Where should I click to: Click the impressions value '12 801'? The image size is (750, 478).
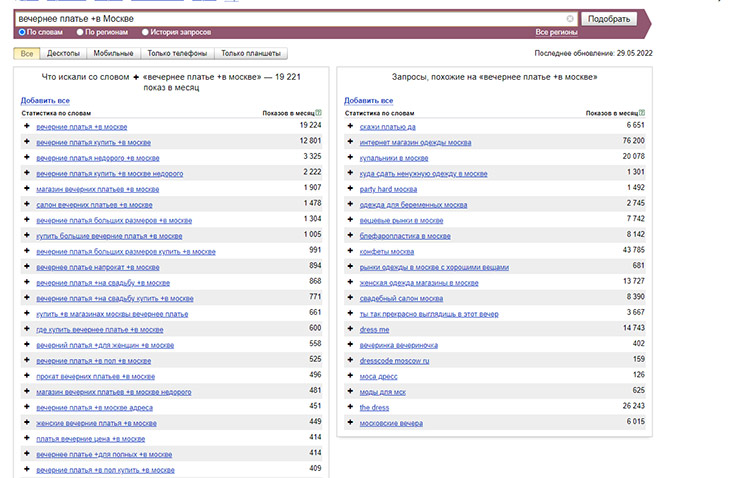pos(310,141)
